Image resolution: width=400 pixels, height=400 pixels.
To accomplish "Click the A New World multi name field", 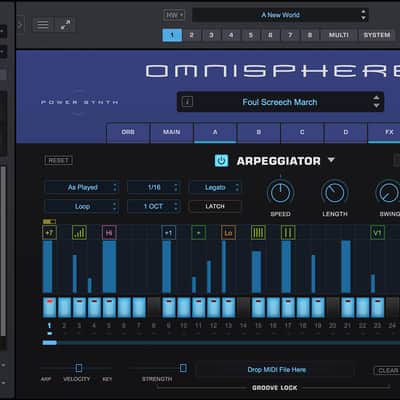I will (x=280, y=15).
